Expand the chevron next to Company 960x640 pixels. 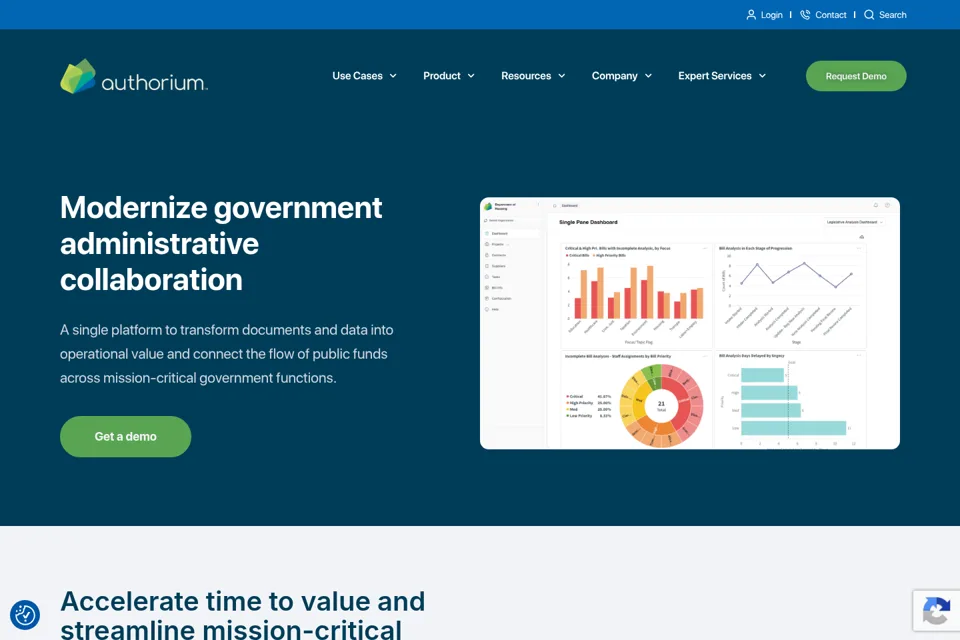coord(648,76)
